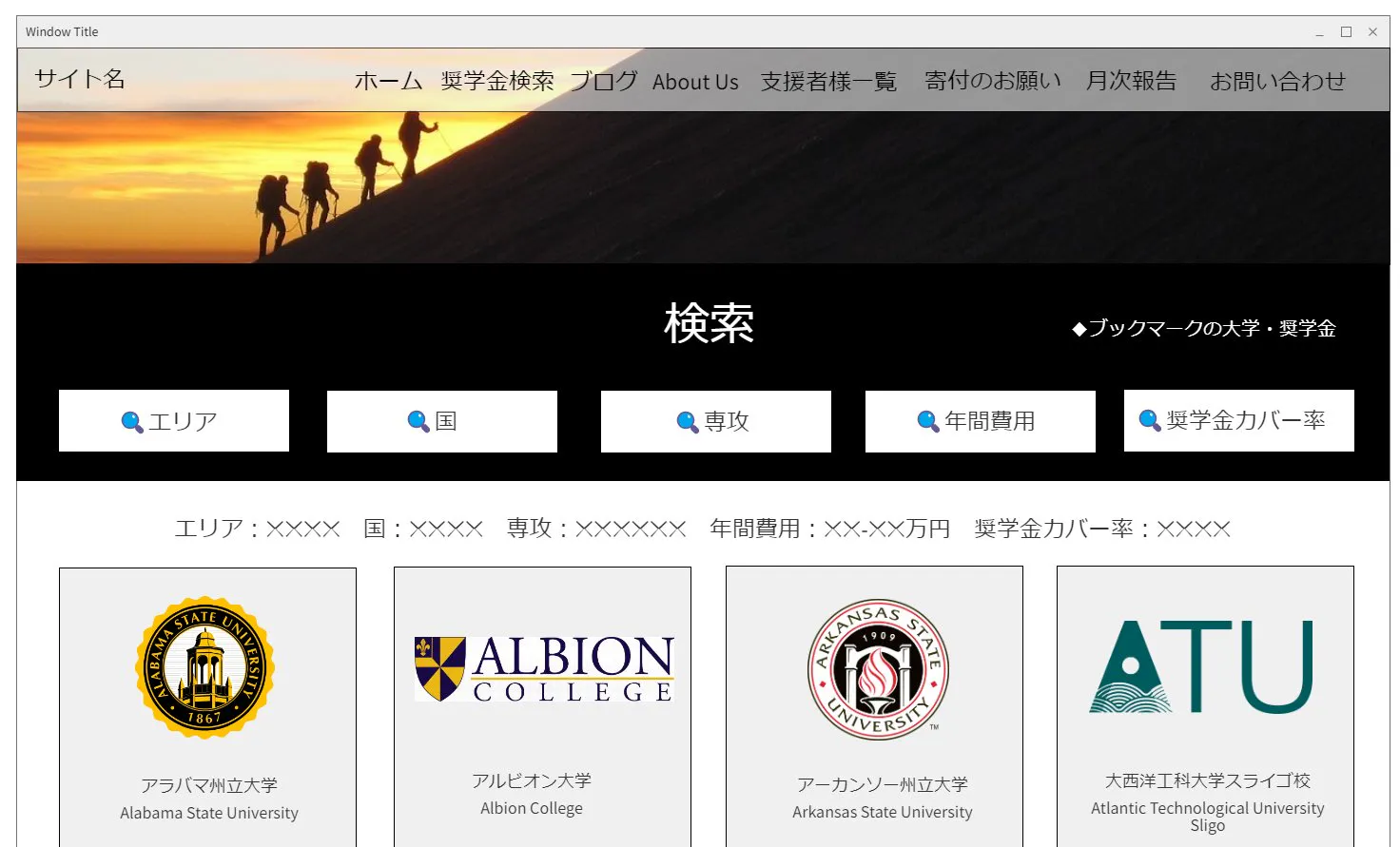Click the magnifier icon beside 年間費用

[928, 421]
